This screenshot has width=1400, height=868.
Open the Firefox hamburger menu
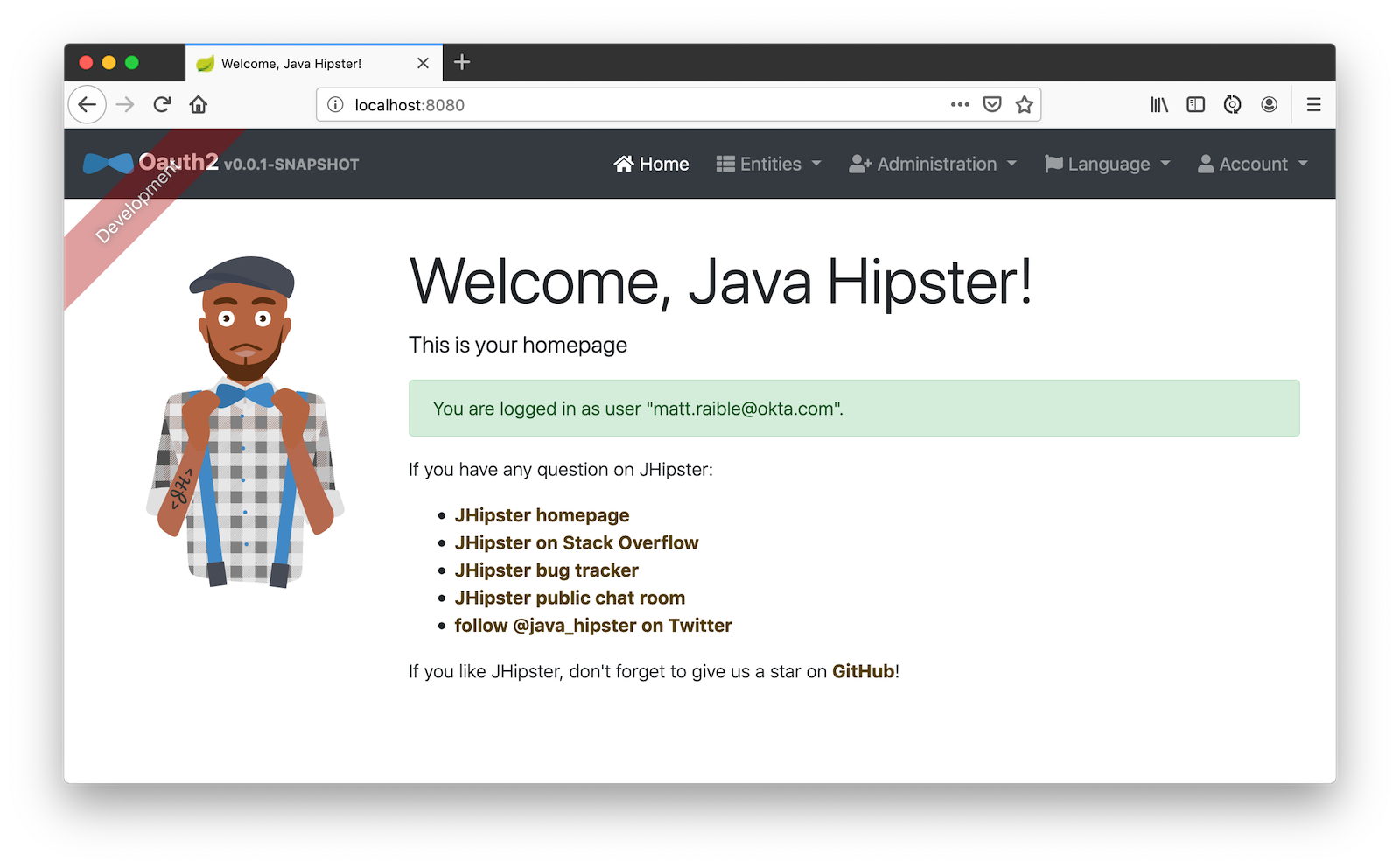click(x=1313, y=105)
